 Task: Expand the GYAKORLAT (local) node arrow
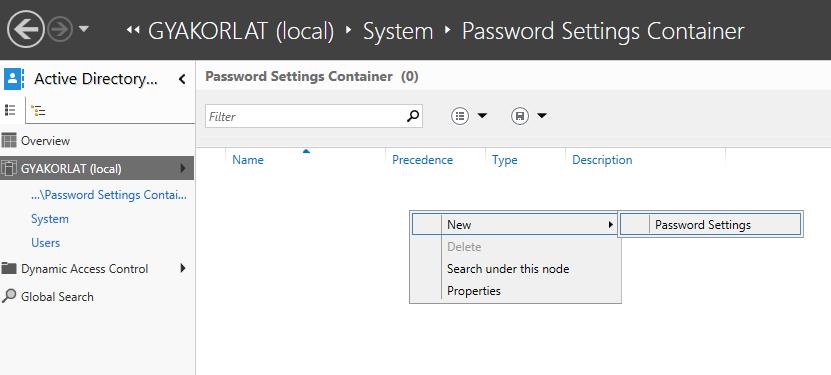coord(183,168)
